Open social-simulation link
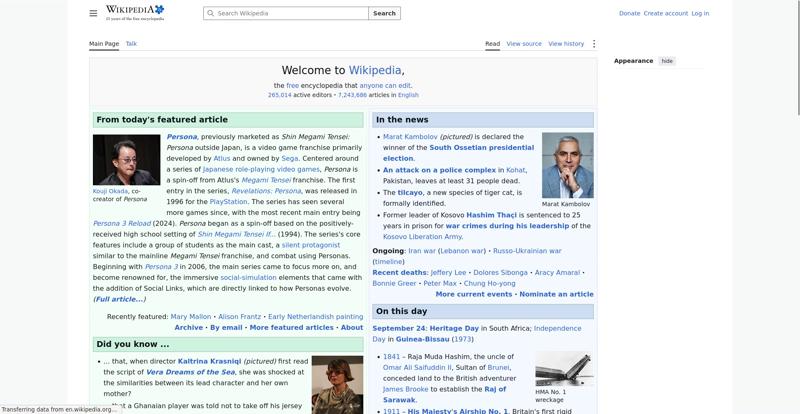 coord(248,278)
